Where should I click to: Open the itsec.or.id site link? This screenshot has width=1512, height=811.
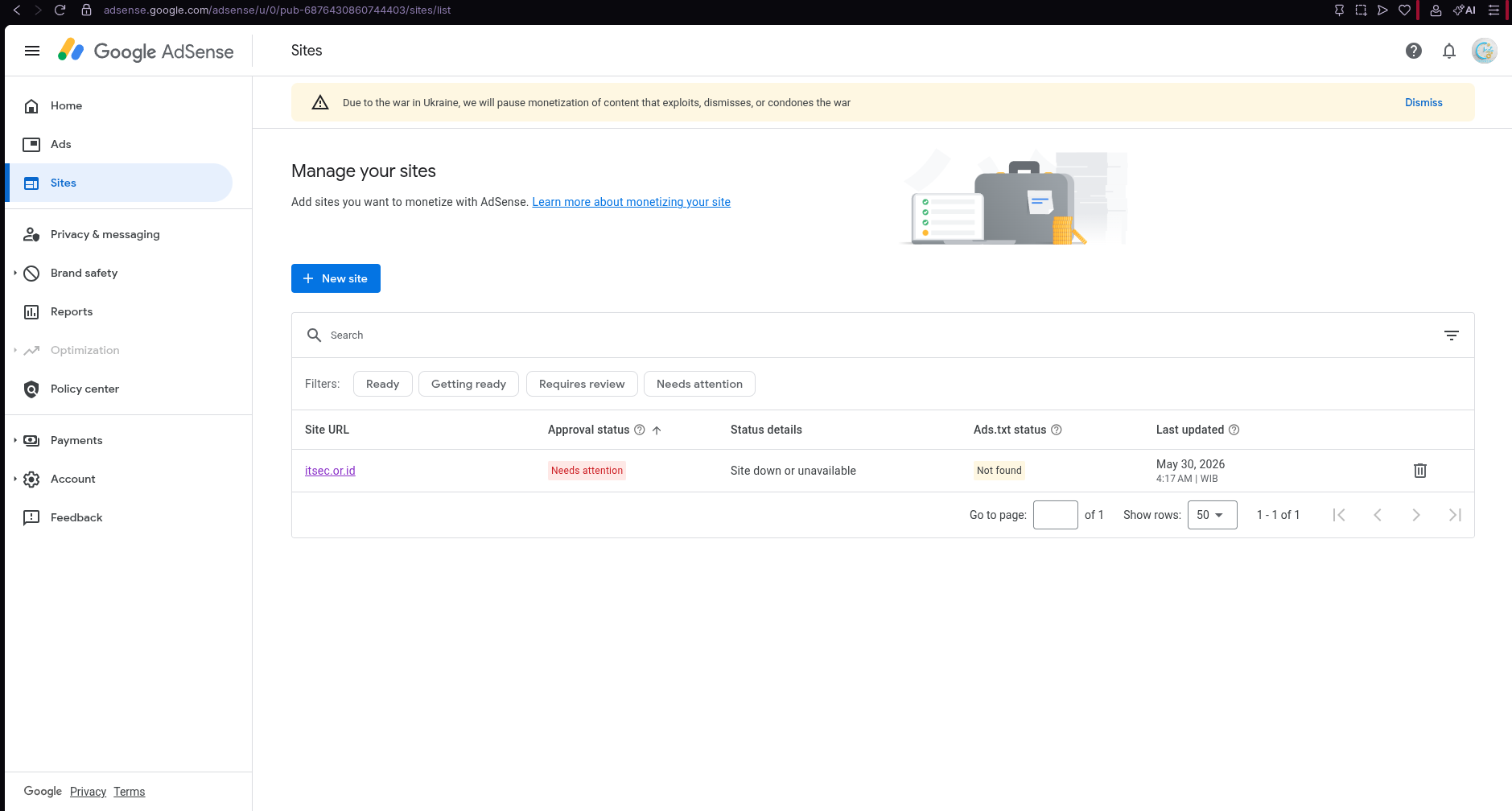(330, 471)
